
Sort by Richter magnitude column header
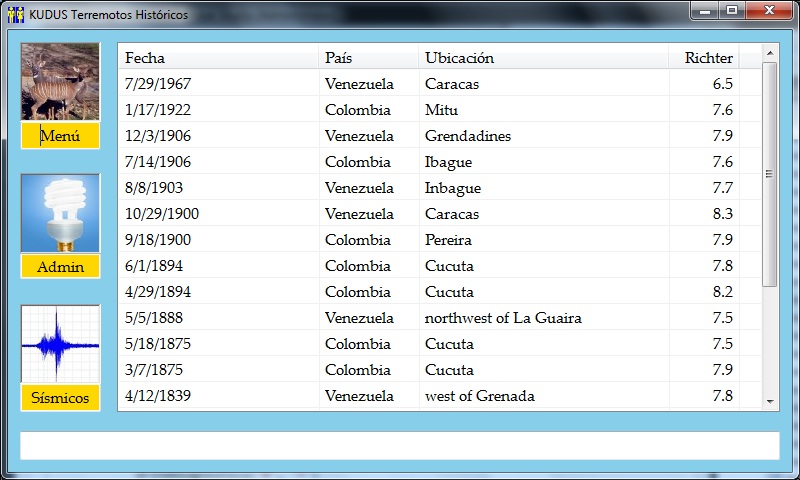click(x=705, y=58)
